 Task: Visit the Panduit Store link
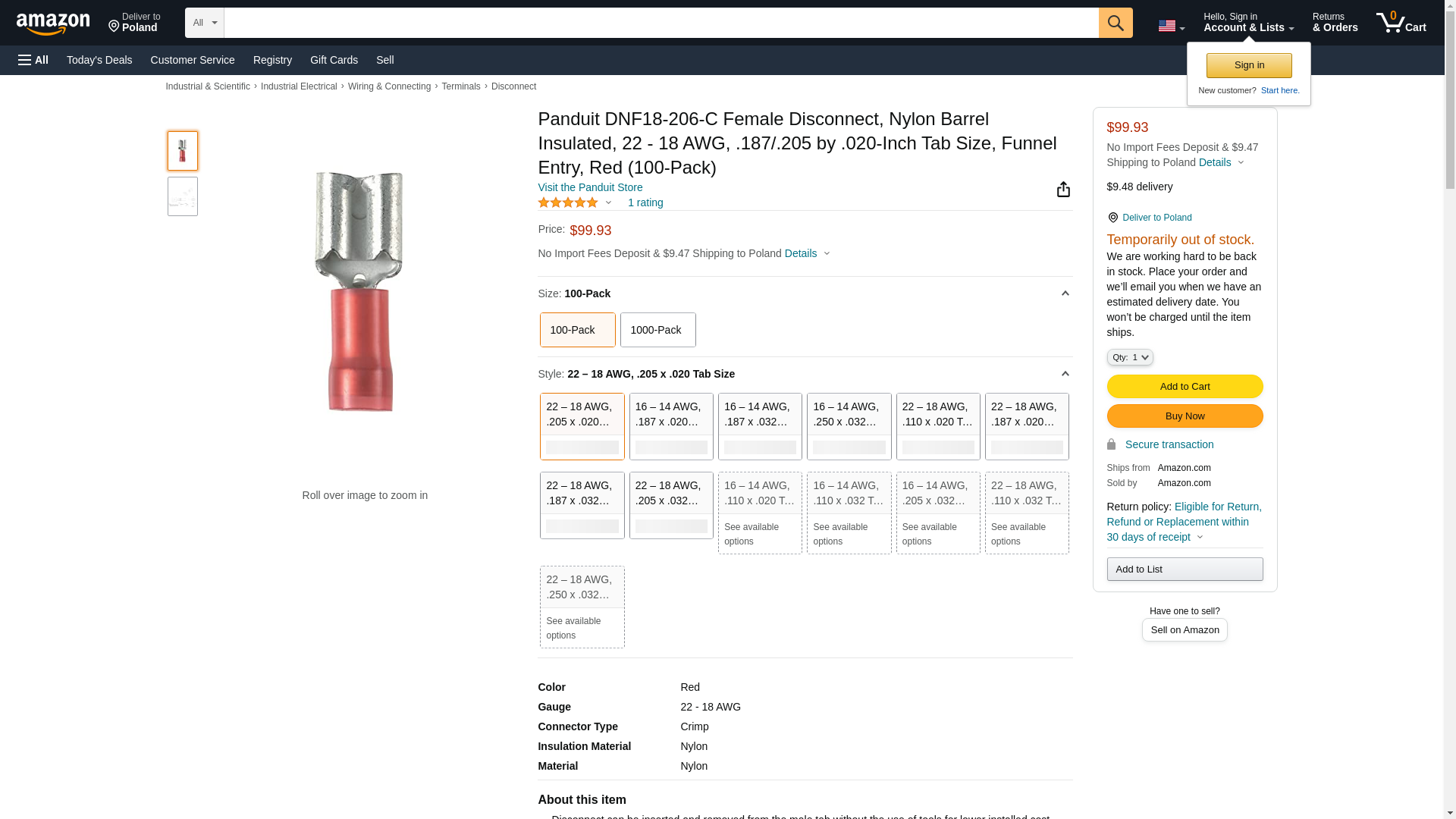(590, 187)
